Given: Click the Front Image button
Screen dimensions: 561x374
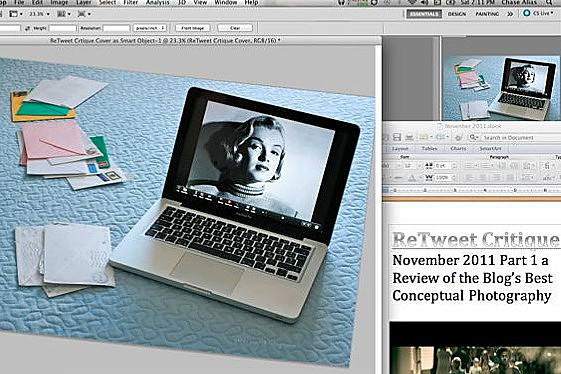Looking at the screenshot, I should click(192, 28).
